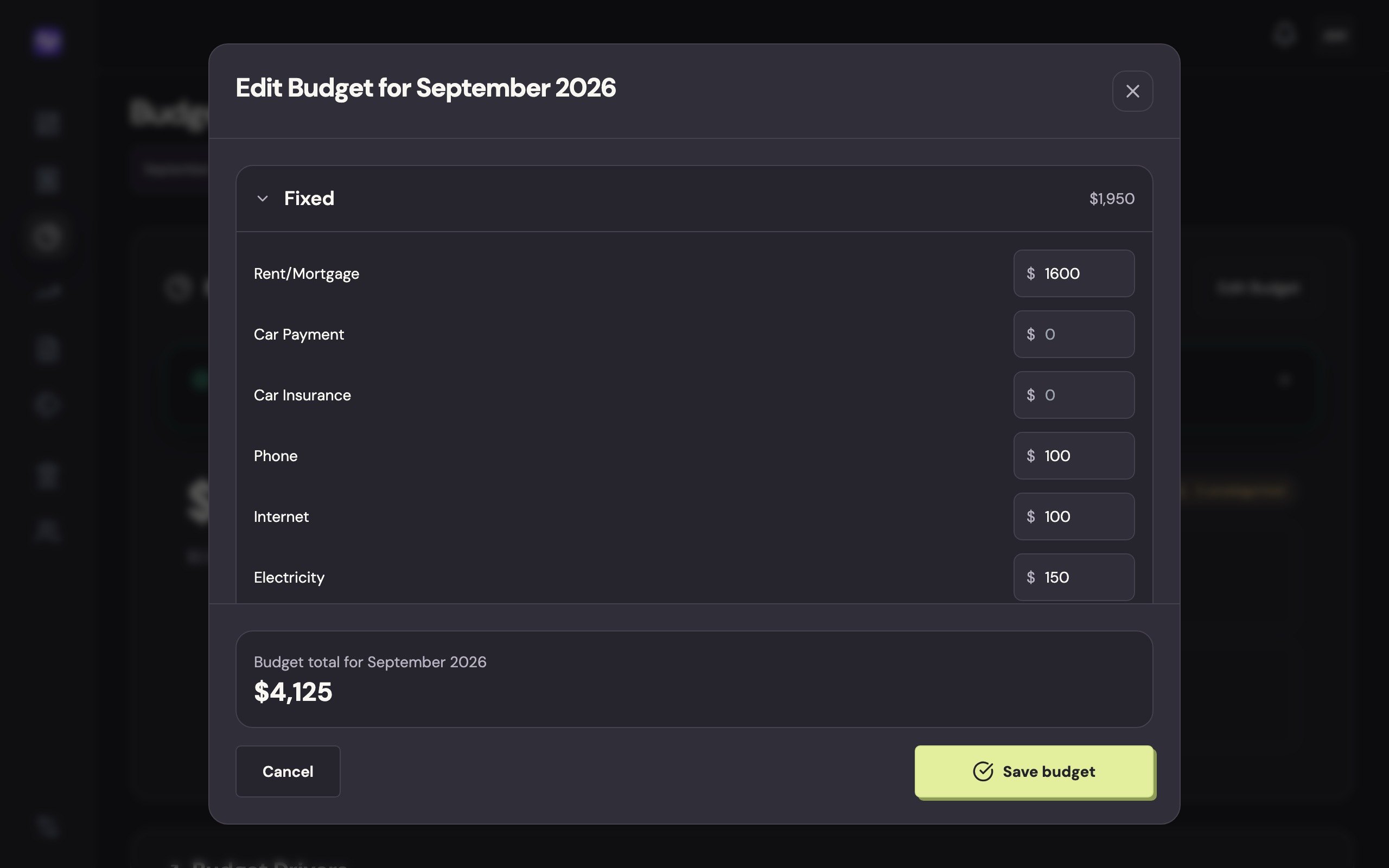
Task: Click the dollar sign in the Electricity field
Action: pyautogui.click(x=1031, y=578)
